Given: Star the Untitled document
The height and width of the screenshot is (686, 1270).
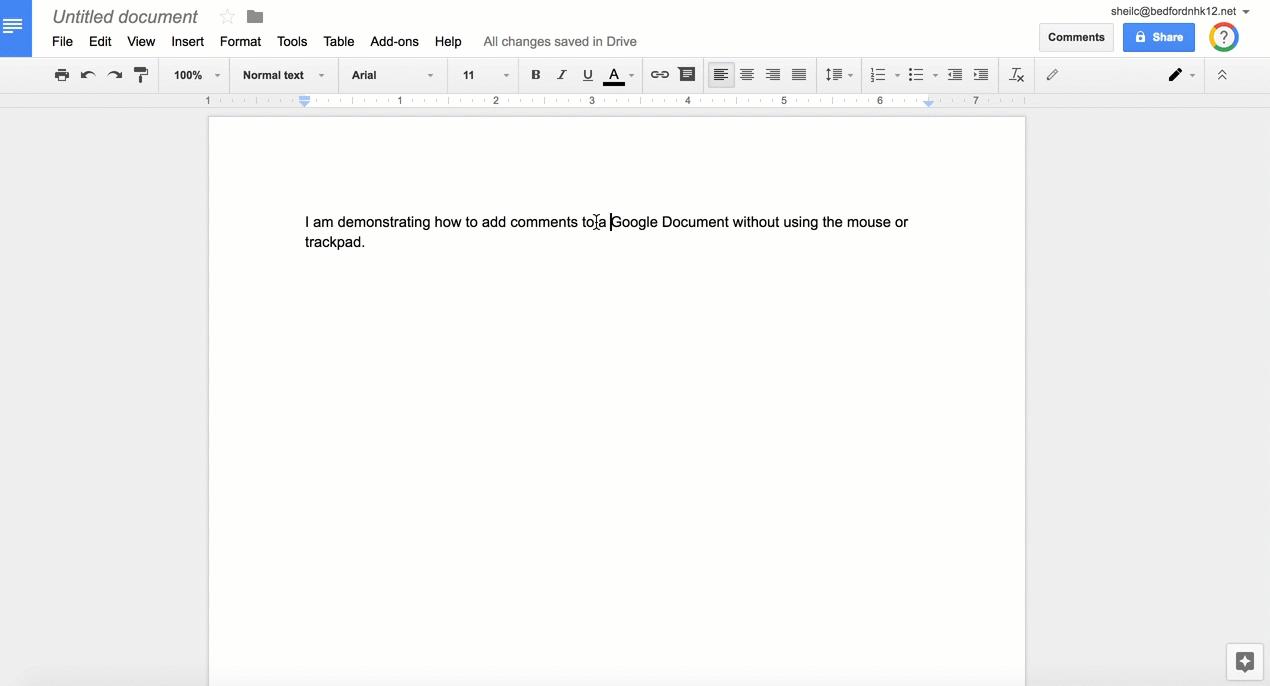Looking at the screenshot, I should click(x=227, y=17).
